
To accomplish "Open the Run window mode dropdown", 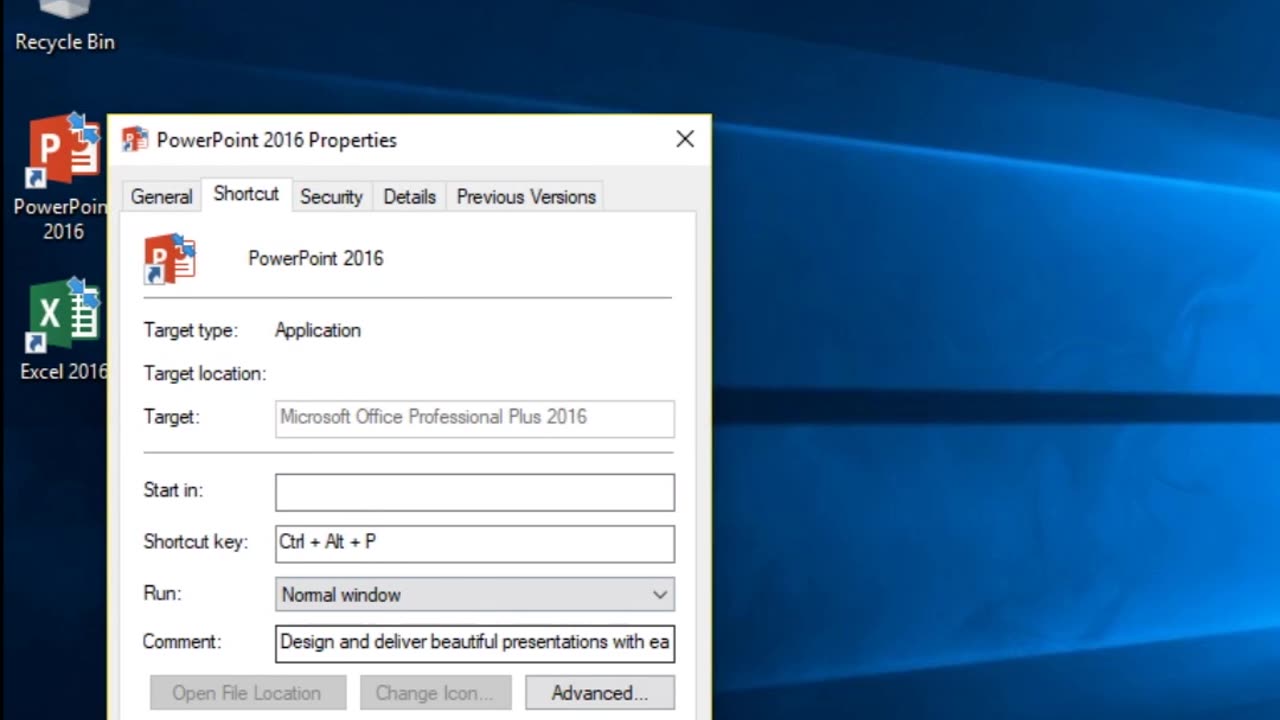I will click(x=475, y=594).
